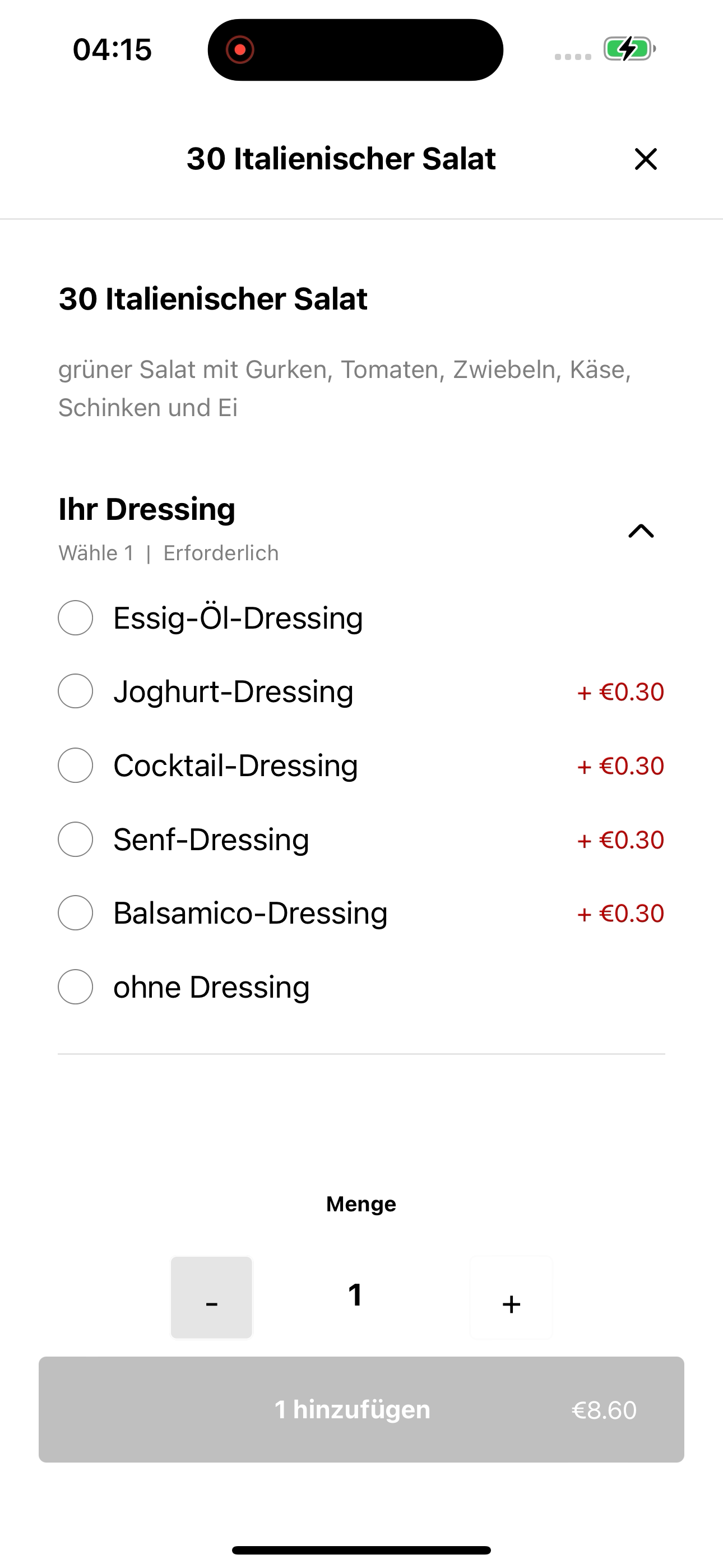Pick Senf-Dressing radio option
Screen dimensions: 723x1568
76,840
